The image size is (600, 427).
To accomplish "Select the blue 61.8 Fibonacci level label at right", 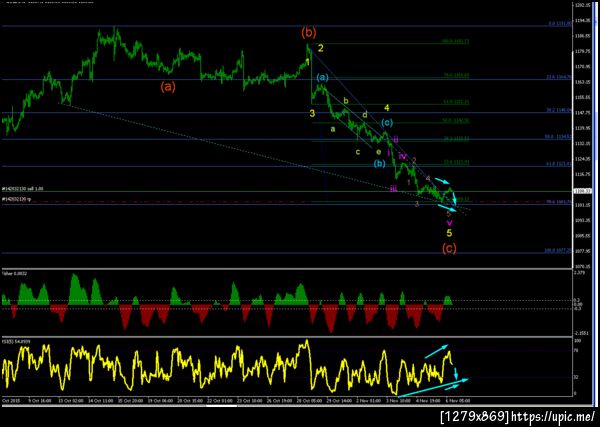I will (559, 164).
